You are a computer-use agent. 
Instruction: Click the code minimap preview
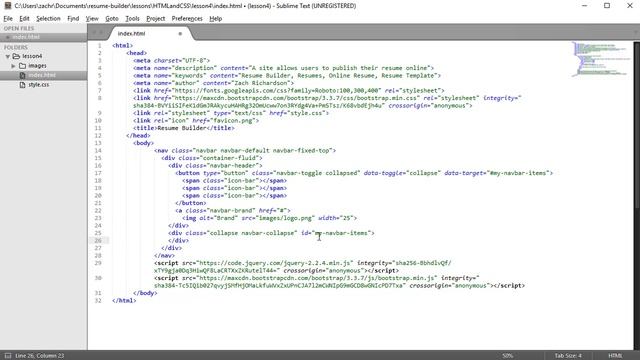tap(600, 59)
